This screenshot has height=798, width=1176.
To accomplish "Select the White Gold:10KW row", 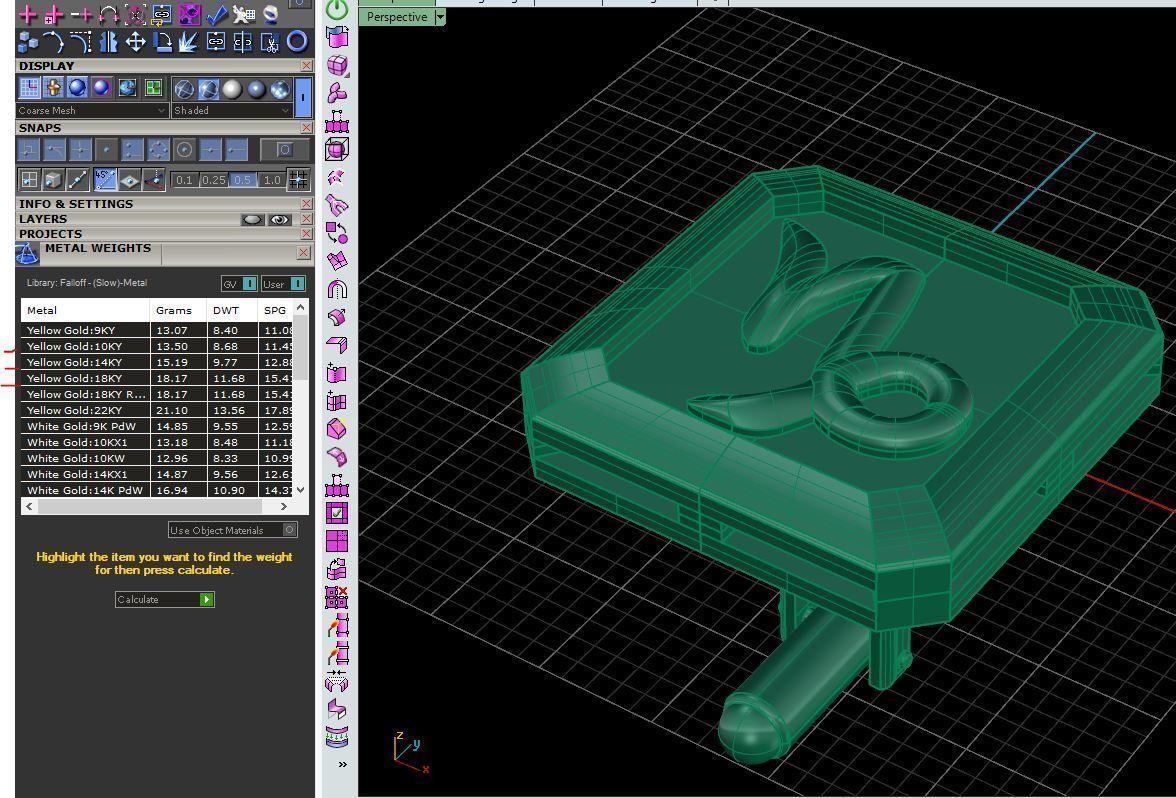I will (x=157, y=458).
